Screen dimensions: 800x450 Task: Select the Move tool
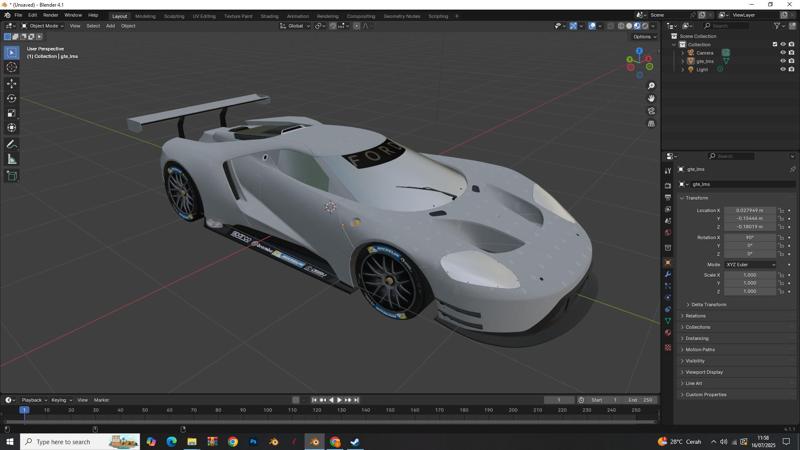point(12,83)
